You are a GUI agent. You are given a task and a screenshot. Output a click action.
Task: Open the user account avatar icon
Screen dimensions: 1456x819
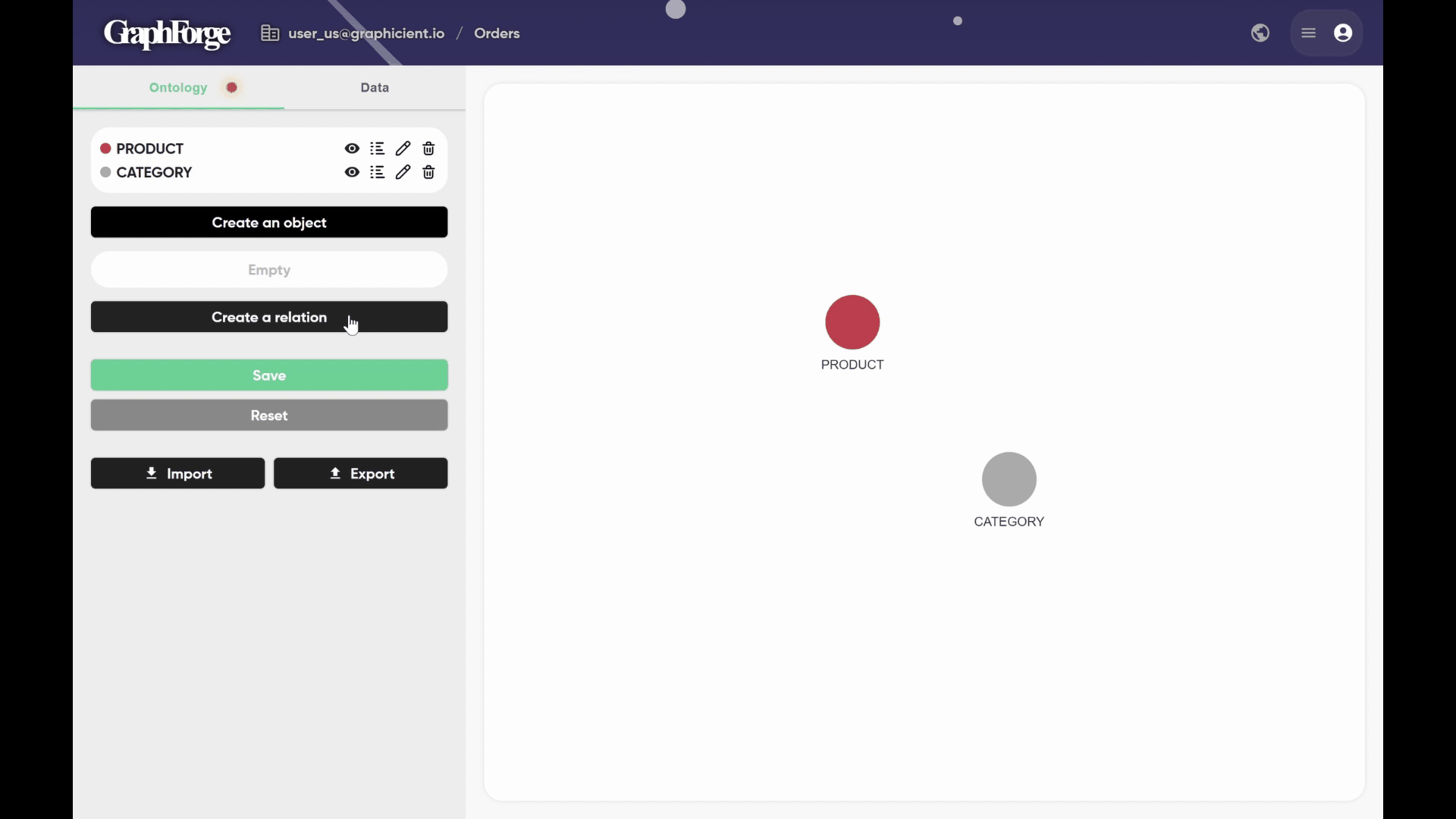point(1343,33)
